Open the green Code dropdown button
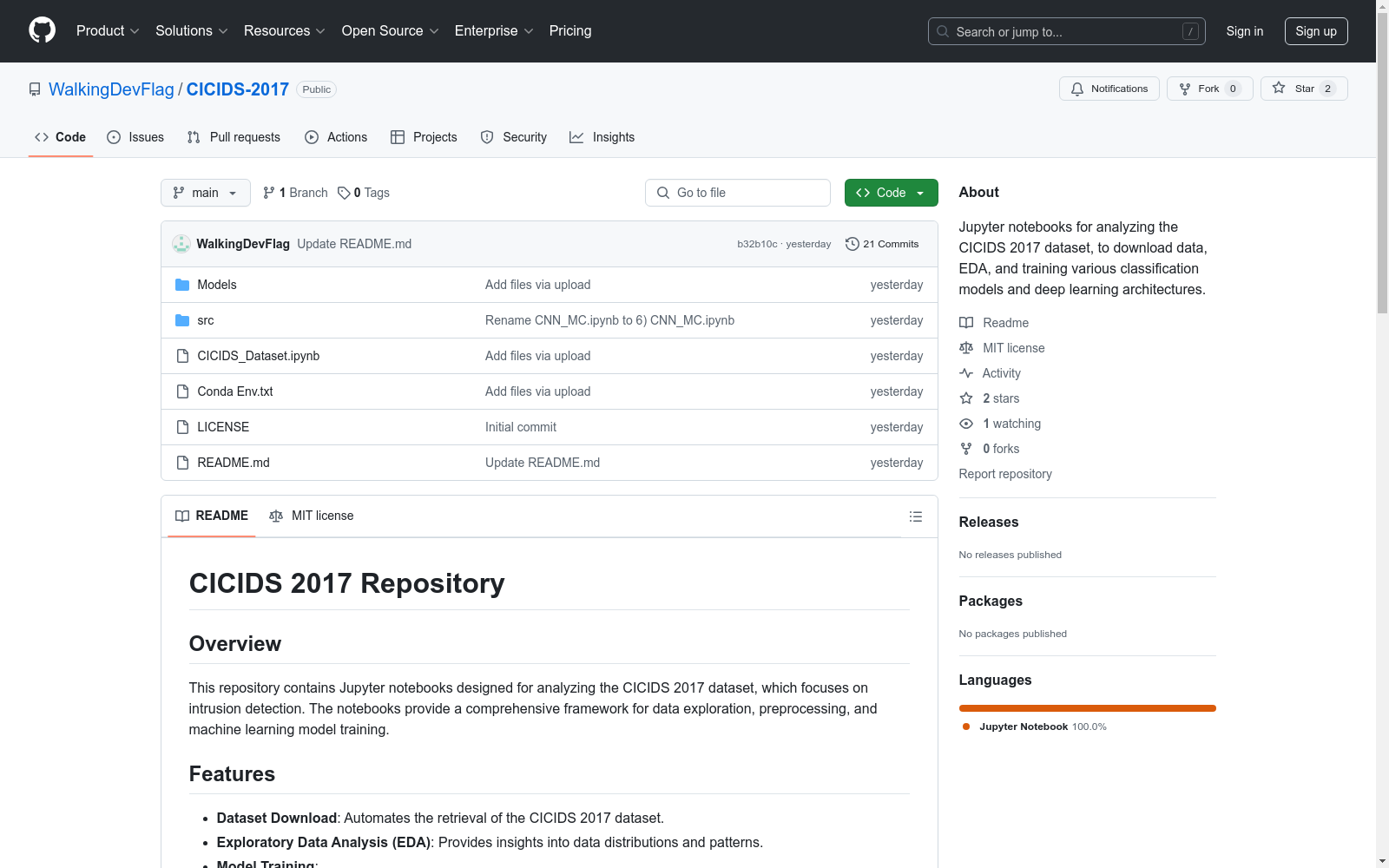 (891, 193)
